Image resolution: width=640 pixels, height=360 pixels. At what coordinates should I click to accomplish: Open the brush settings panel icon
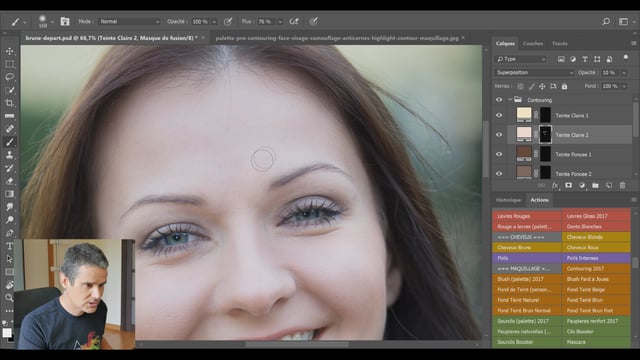(x=65, y=22)
